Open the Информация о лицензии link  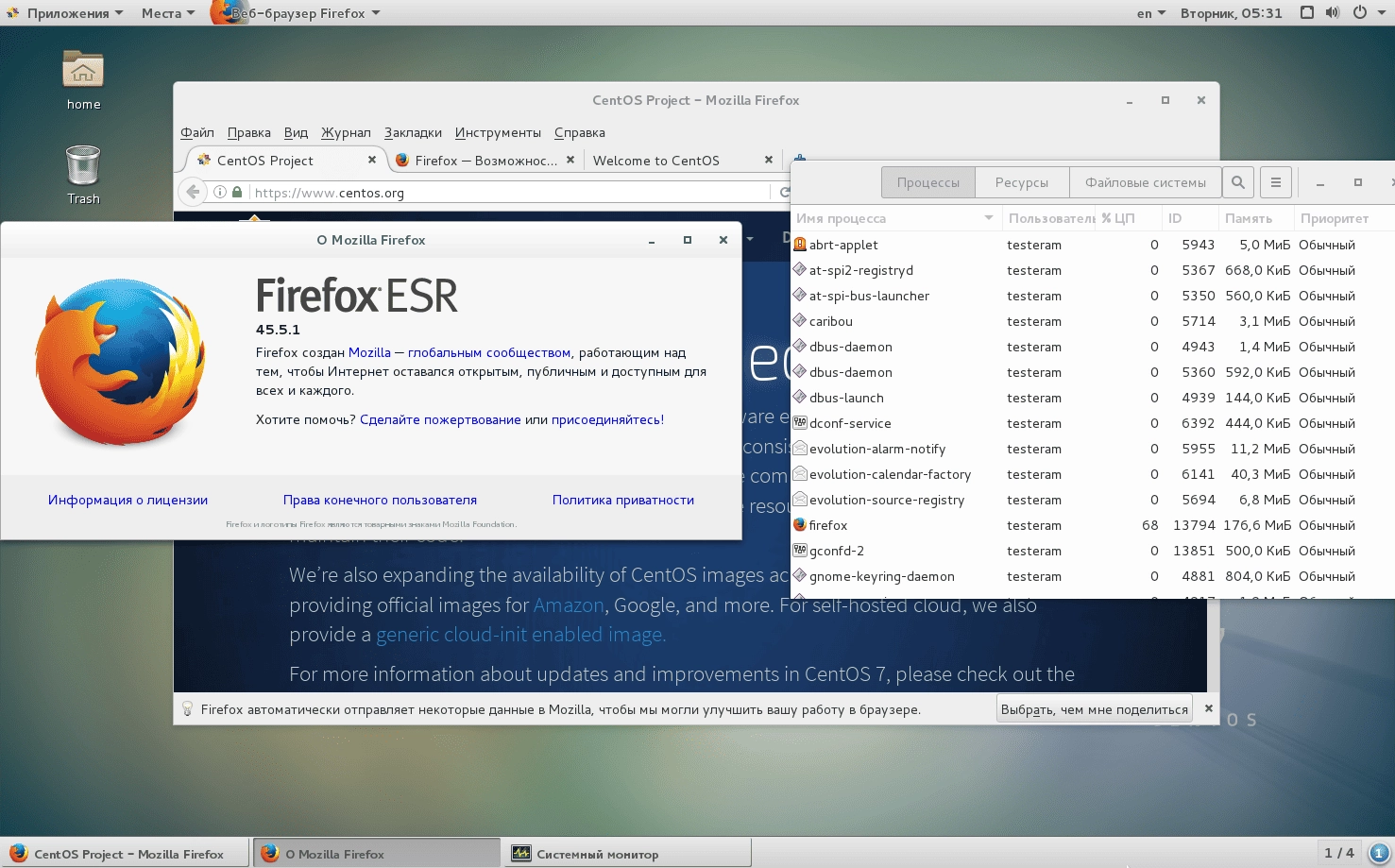coord(128,500)
